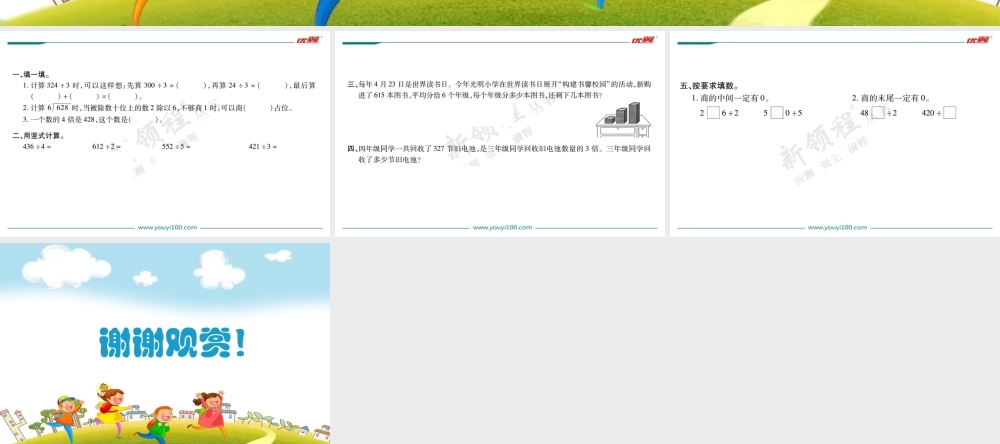Select the '谢谢观赏!' thank-you slide title
Screen dimensions: 1000x444
(172, 343)
